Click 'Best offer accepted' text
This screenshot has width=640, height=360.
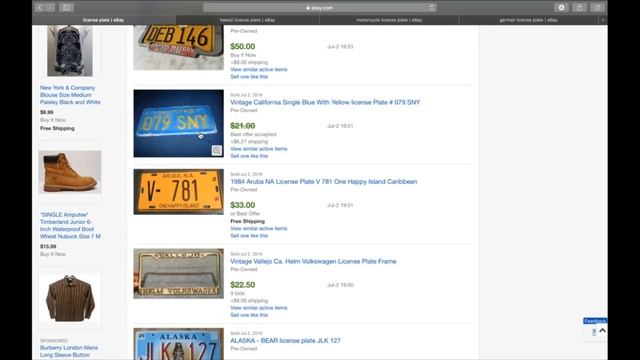tap(253, 134)
